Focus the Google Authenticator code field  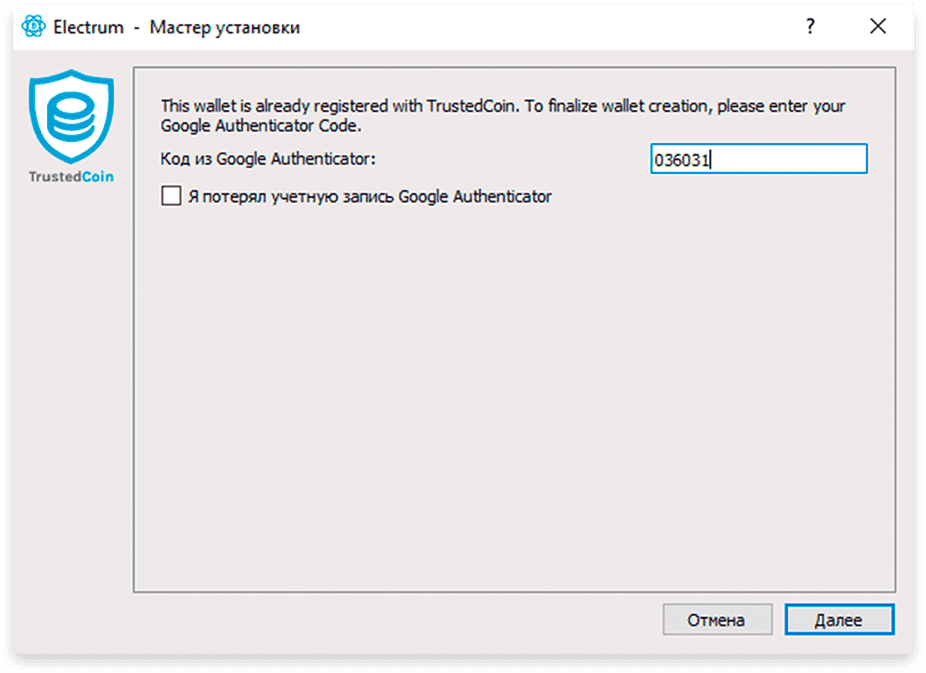(759, 159)
